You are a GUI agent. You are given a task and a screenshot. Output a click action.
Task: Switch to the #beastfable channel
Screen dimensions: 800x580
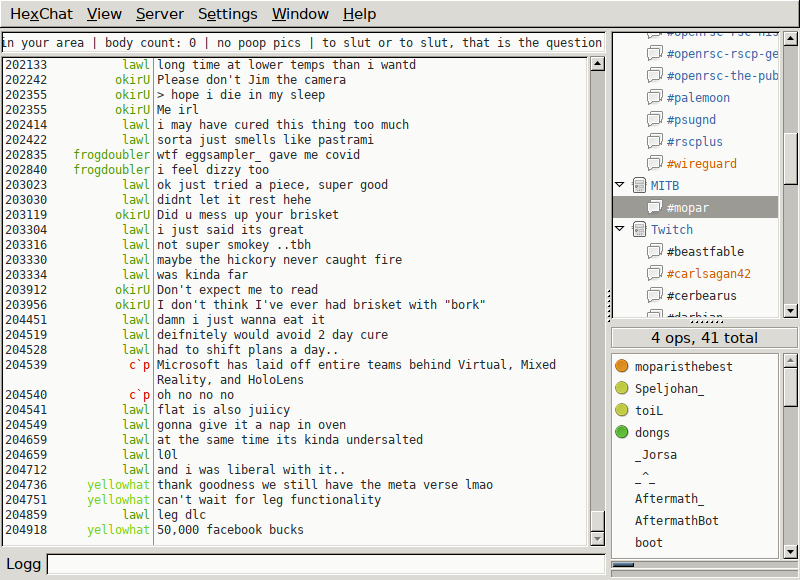[705, 251]
